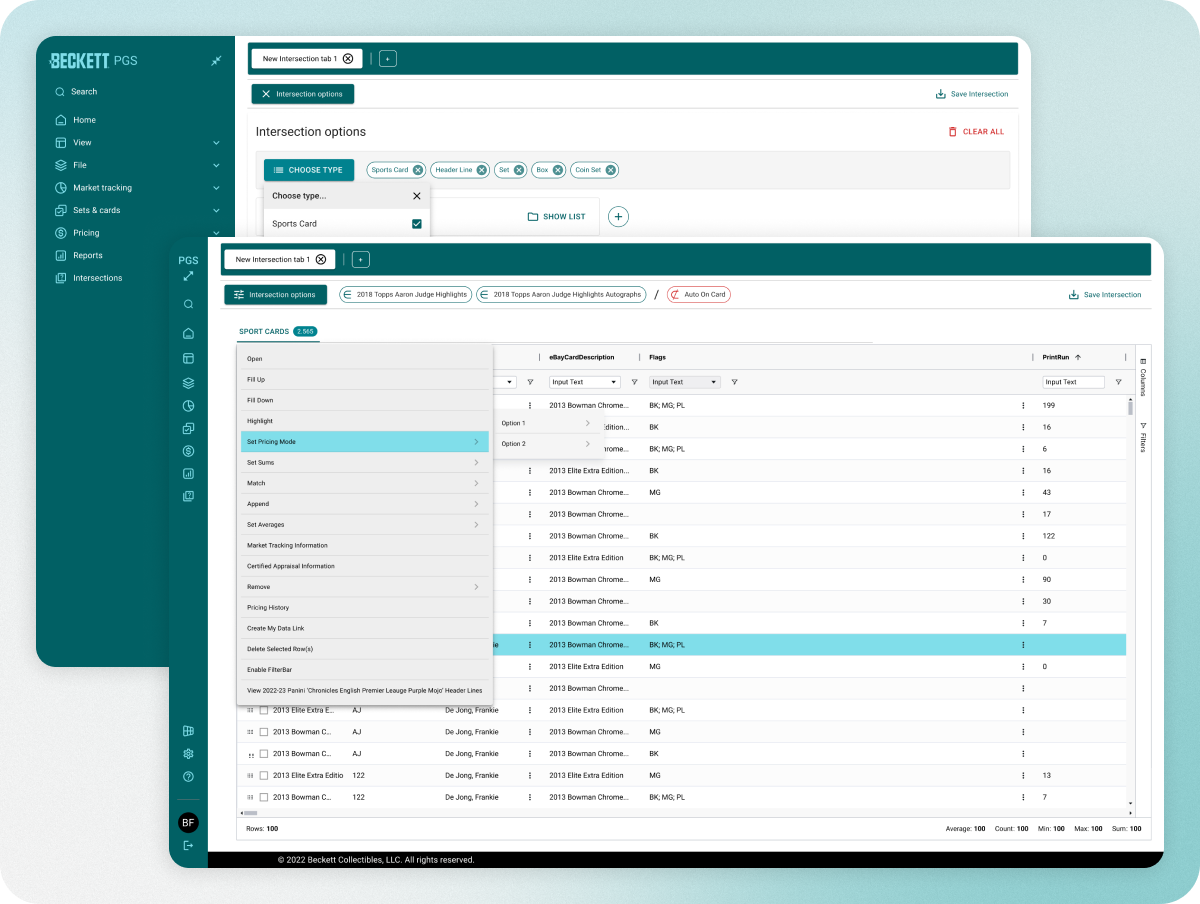This screenshot has height=904, width=1200.
Task: Click the PrintRun Input Text field
Action: 1074,382
